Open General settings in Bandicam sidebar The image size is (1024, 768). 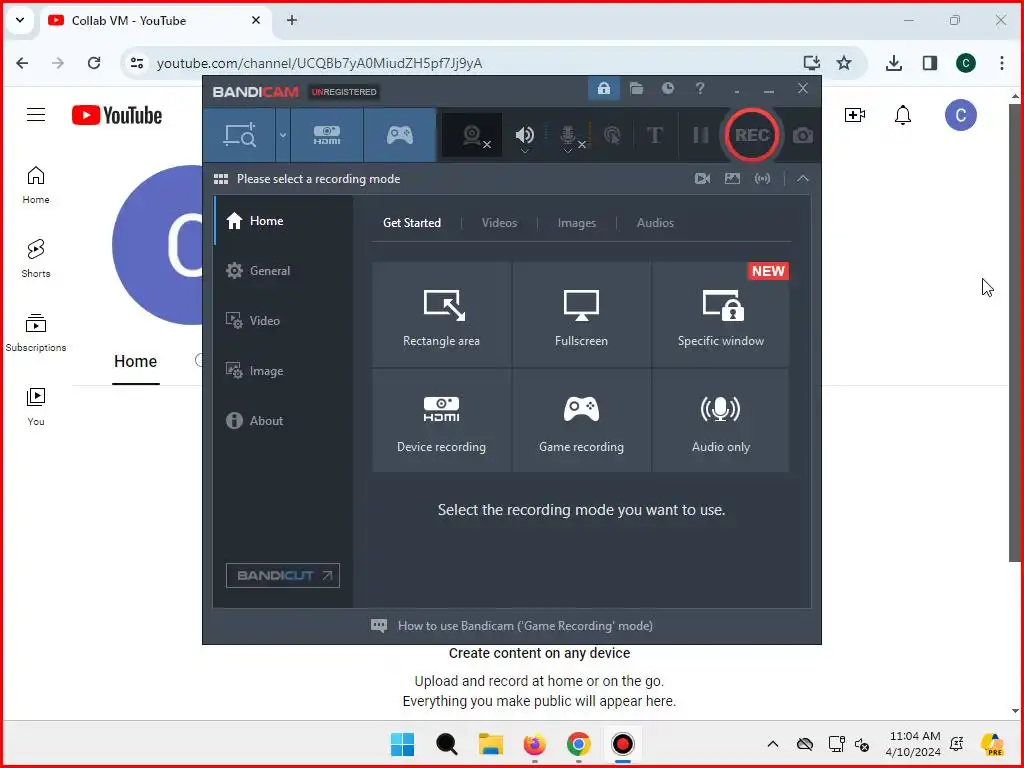tap(283, 270)
